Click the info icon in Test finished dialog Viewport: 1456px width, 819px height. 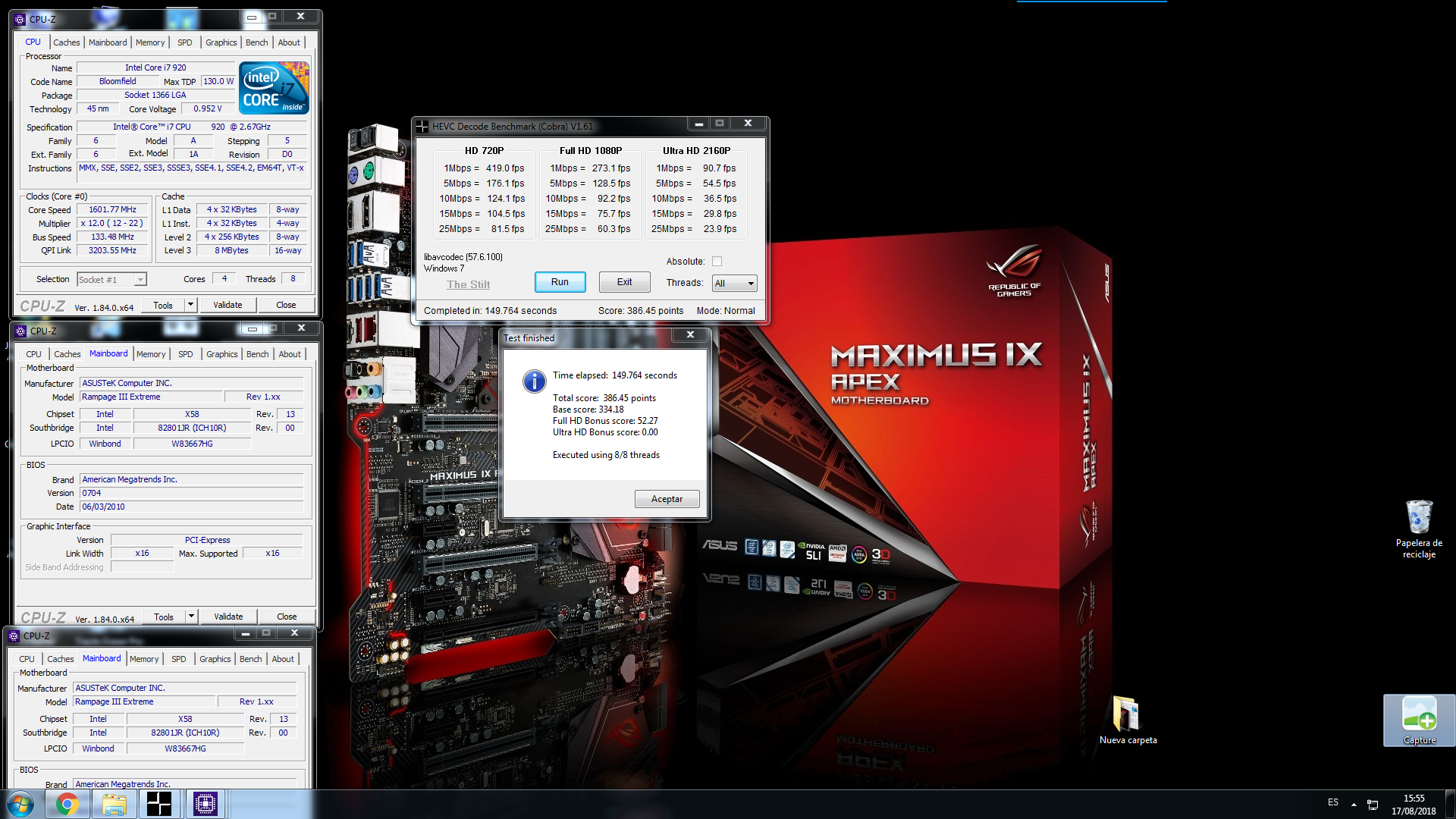(x=534, y=381)
